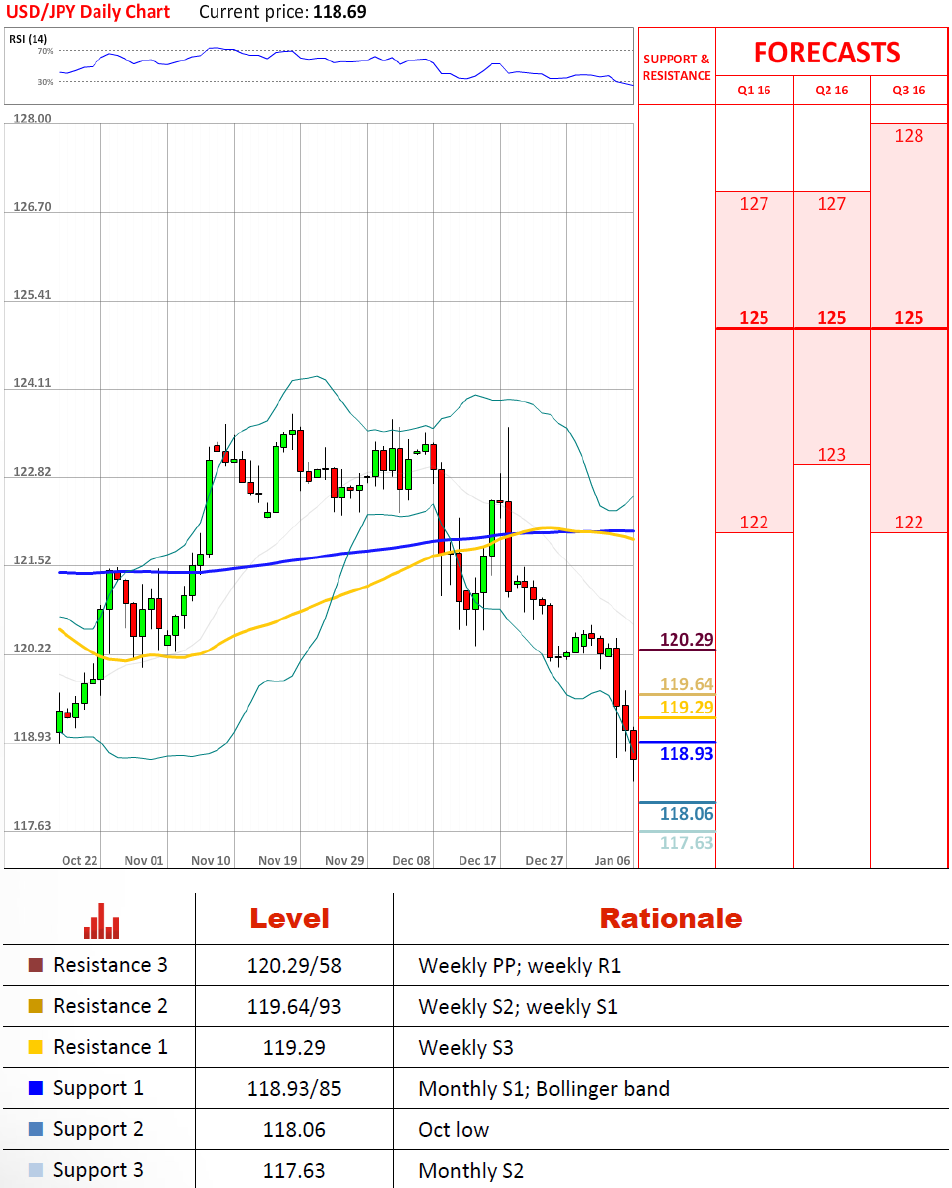Click the Weekly S2; weekly S1 rationale
952x1188 pixels.
click(518, 1007)
